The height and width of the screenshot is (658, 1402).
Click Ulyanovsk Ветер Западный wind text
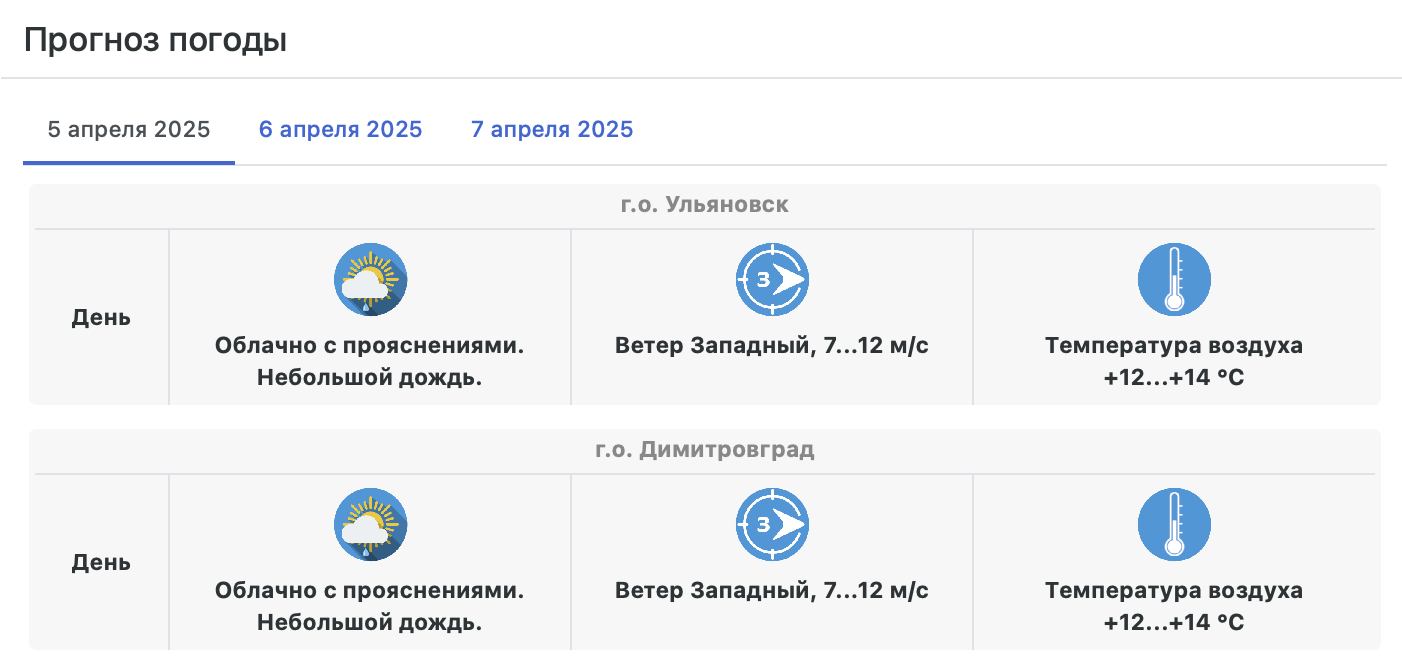click(772, 346)
